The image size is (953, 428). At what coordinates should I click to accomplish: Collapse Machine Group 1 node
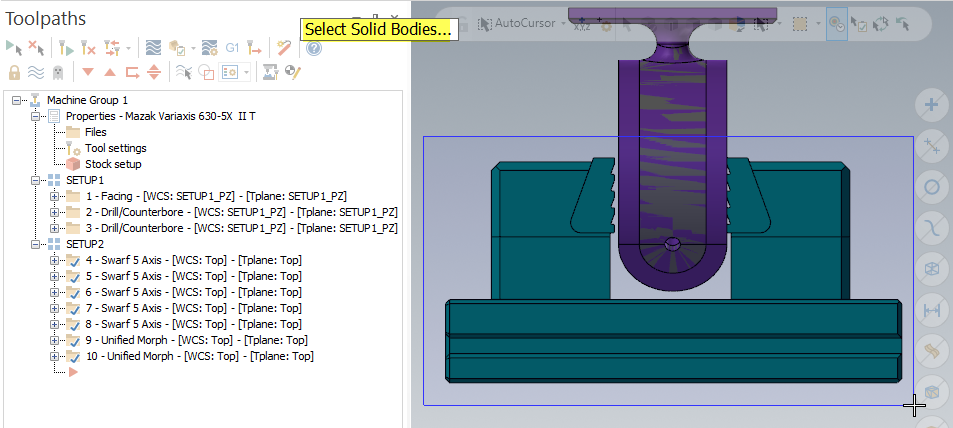pos(16,100)
